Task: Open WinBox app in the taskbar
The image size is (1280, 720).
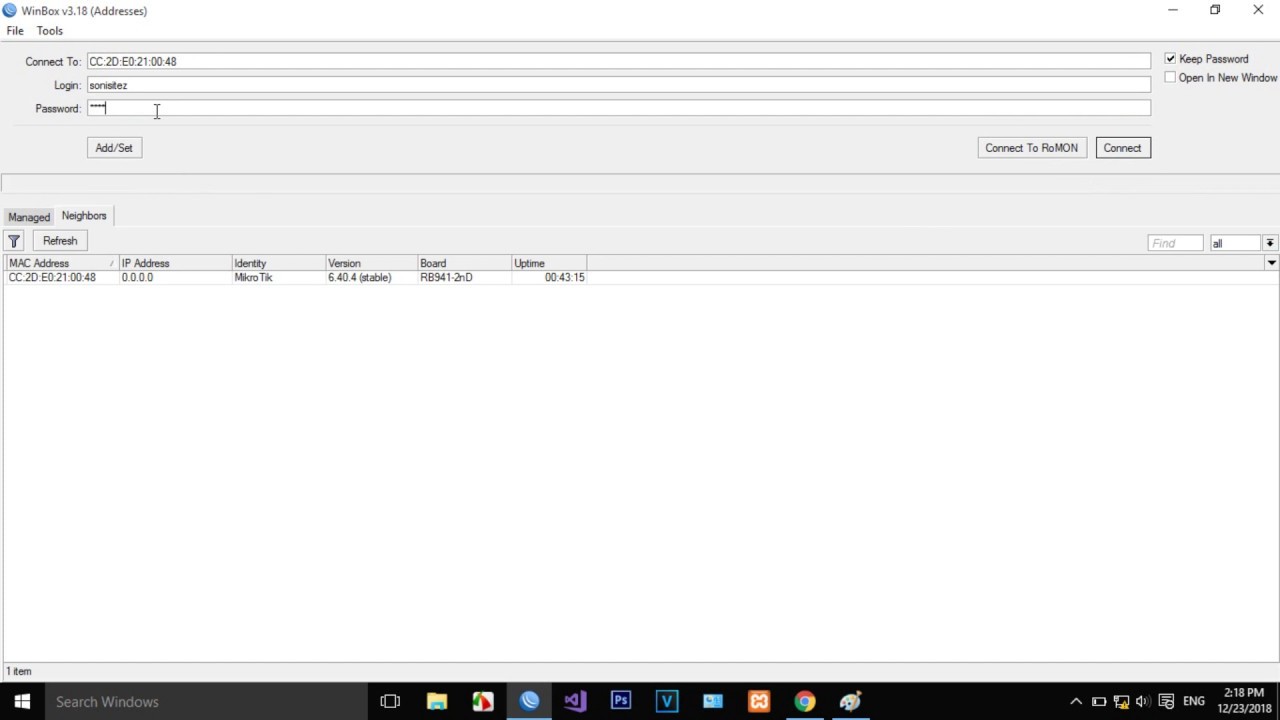Action: click(529, 701)
